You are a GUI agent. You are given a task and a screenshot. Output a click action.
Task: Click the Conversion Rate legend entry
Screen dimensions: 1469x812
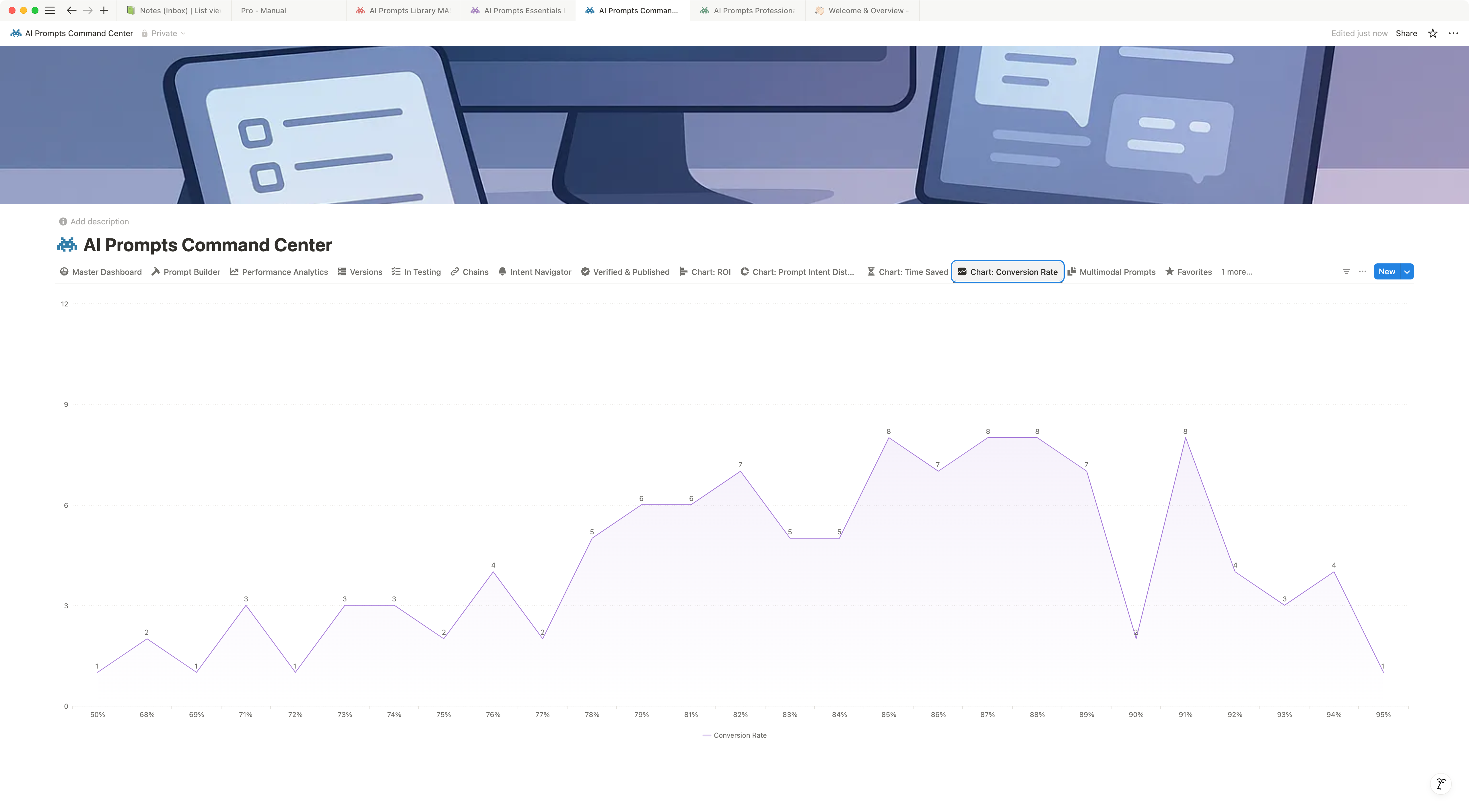pyautogui.click(x=734, y=735)
